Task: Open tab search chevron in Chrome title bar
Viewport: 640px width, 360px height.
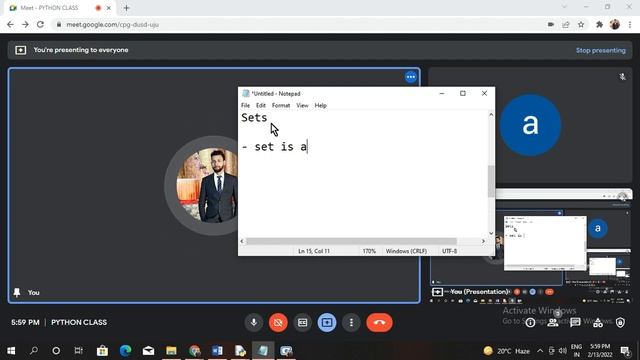Action: point(564,7)
